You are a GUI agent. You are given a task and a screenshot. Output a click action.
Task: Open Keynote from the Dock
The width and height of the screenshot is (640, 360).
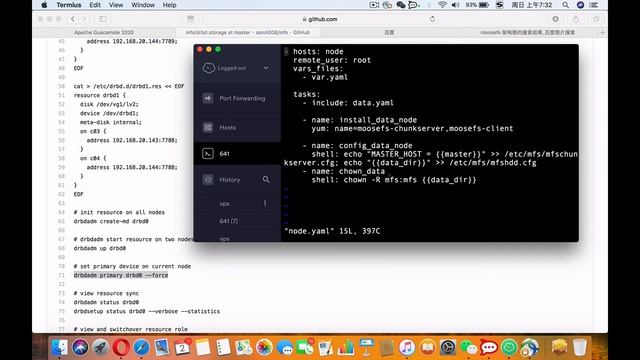click(x=366, y=348)
